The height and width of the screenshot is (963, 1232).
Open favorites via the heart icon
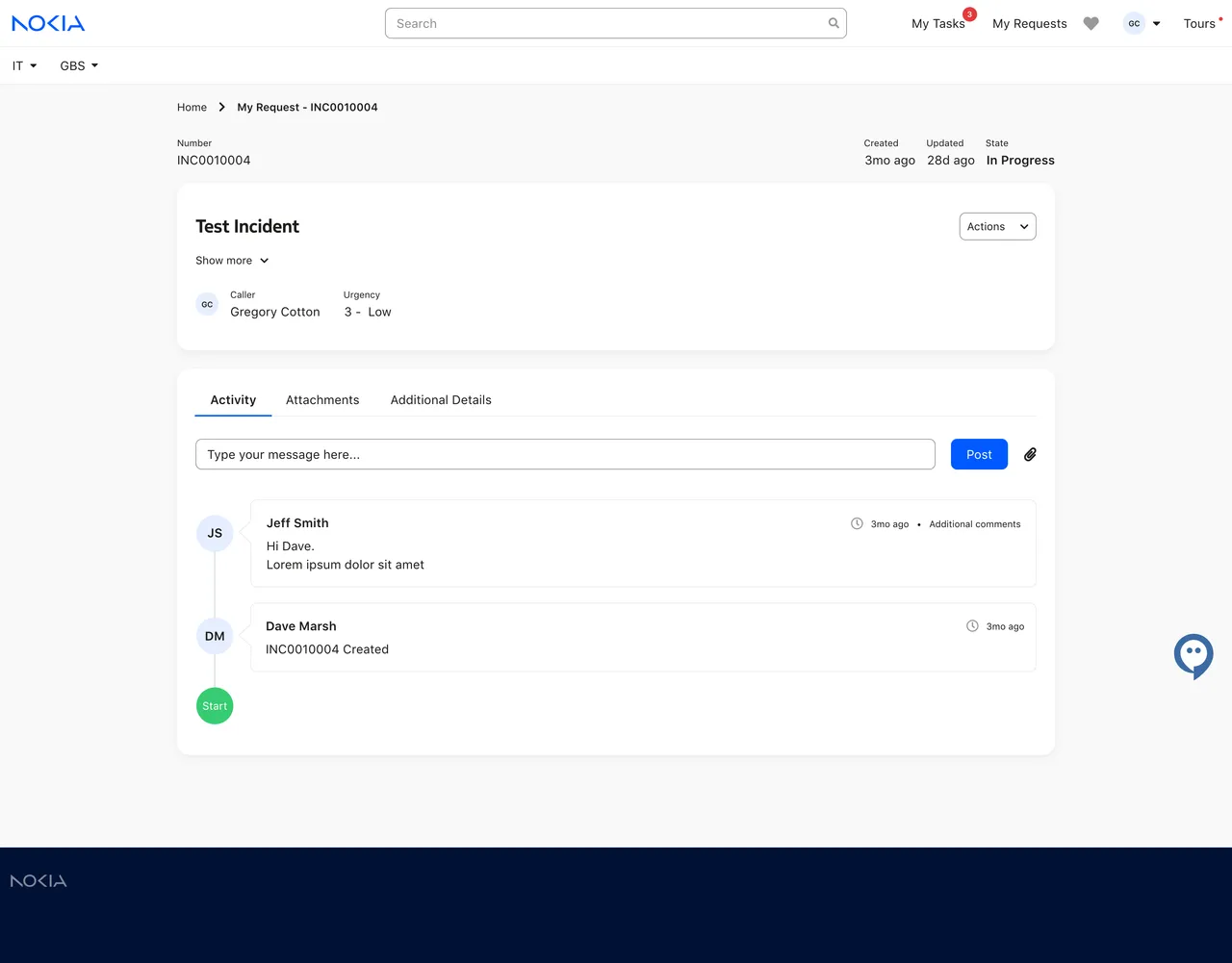coord(1091,23)
